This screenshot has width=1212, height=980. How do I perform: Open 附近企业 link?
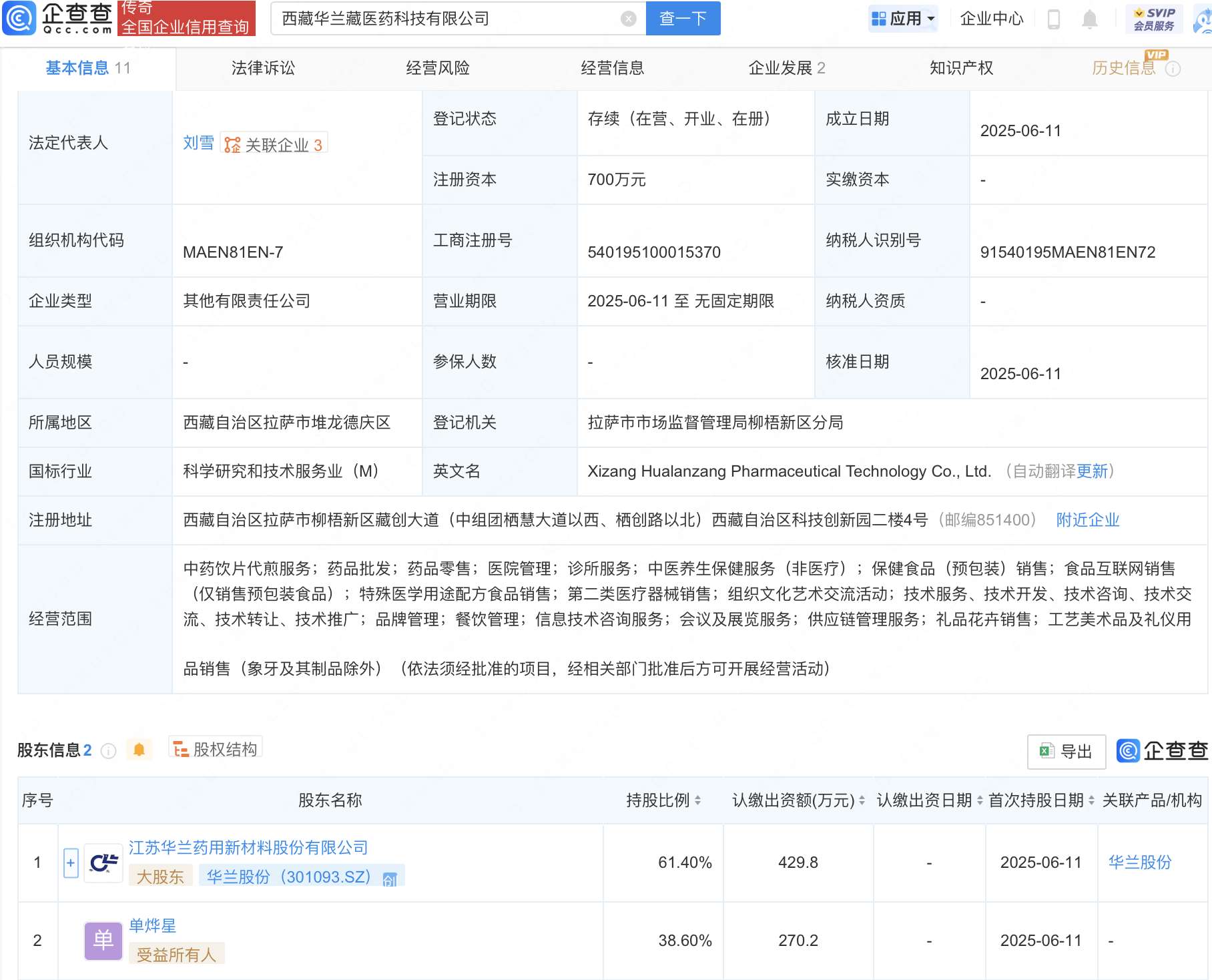point(1088,520)
